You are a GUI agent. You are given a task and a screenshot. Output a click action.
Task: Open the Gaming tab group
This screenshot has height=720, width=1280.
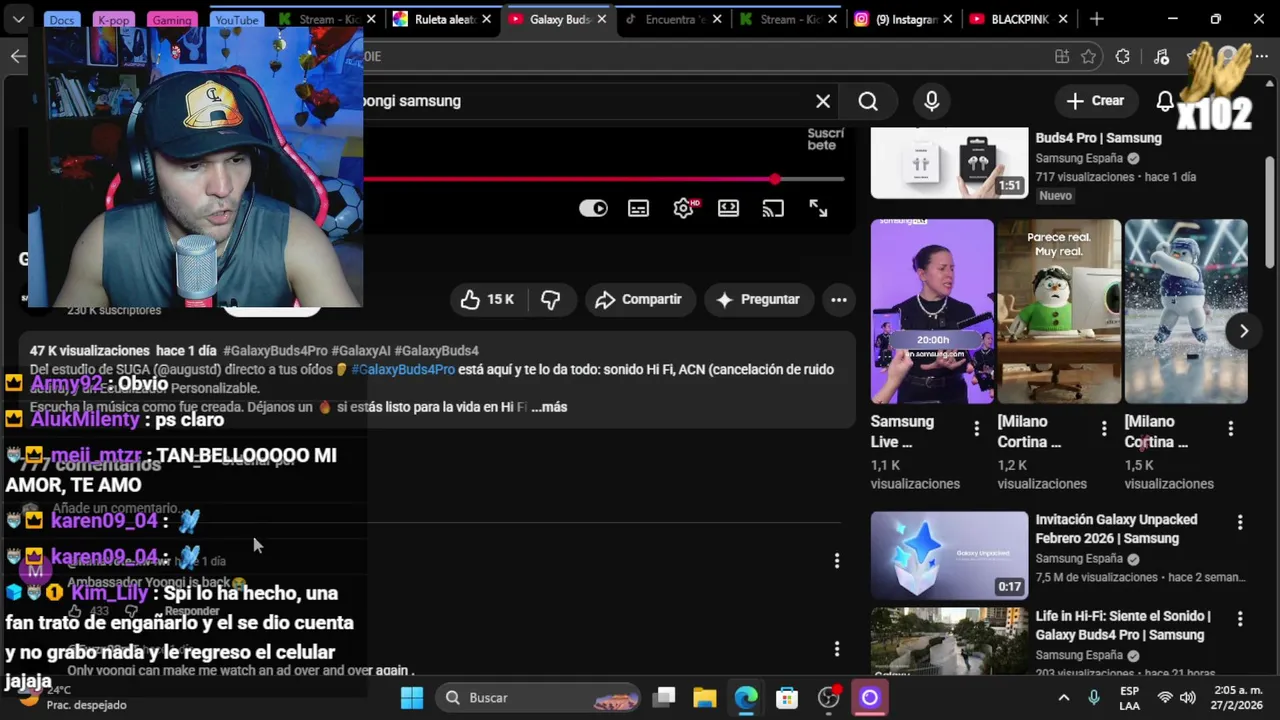click(x=171, y=20)
